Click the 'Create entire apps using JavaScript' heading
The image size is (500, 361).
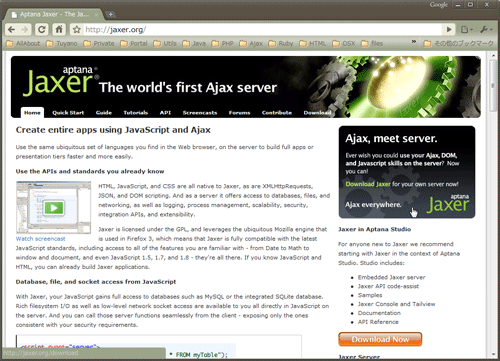[x=113, y=130]
